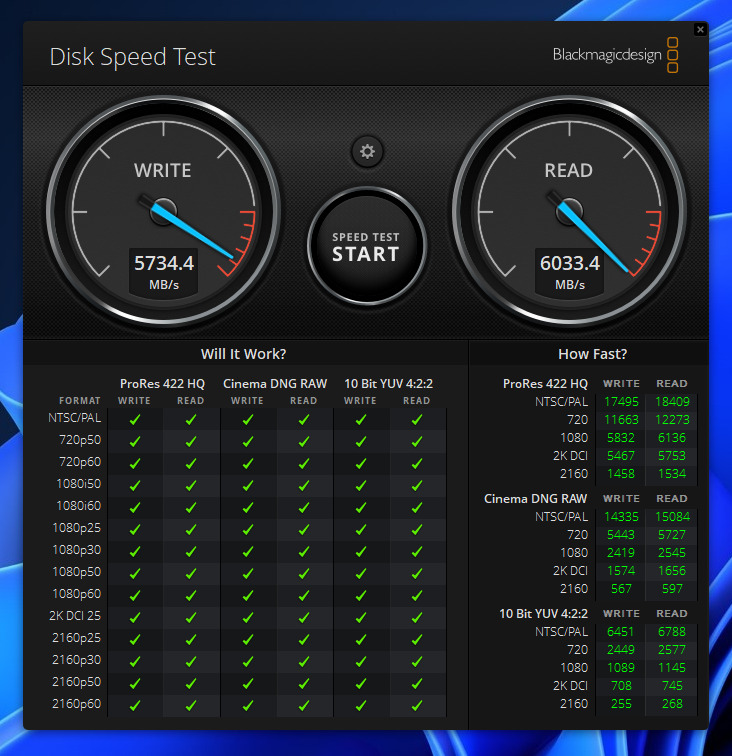Click the How Fast? panel header

click(x=592, y=354)
